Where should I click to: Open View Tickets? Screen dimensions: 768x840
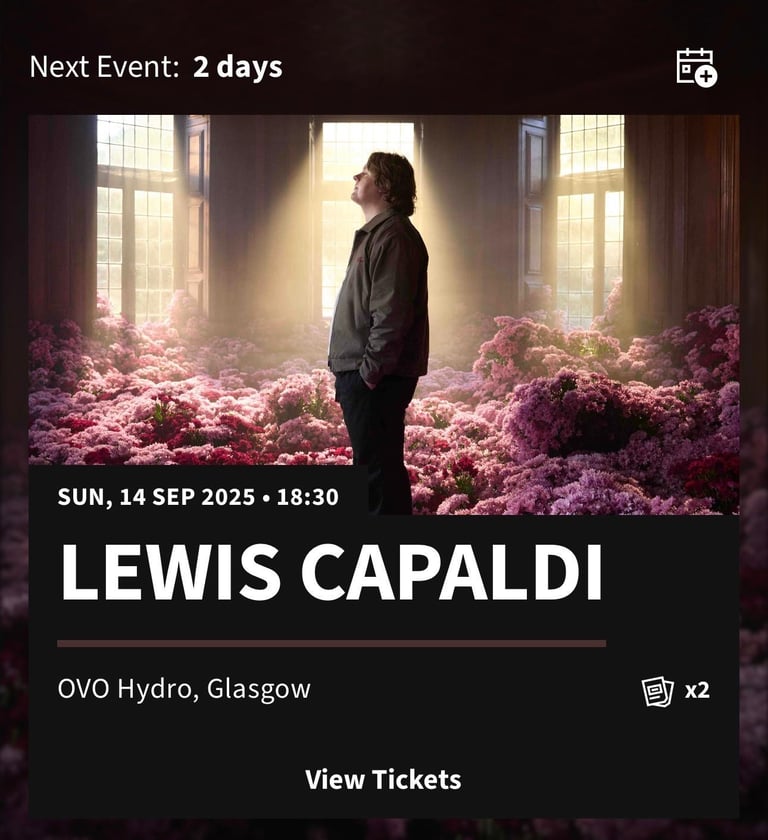(383, 779)
